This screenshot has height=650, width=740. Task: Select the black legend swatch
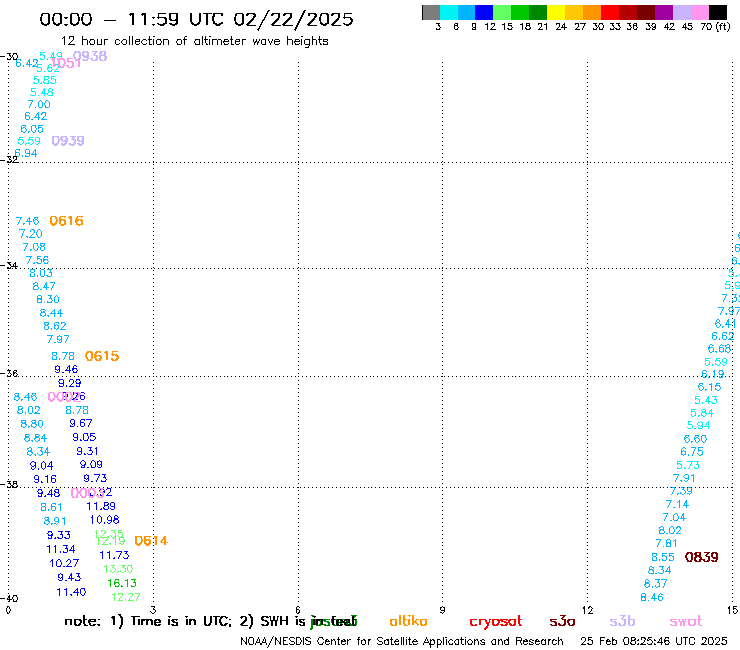(718, 13)
